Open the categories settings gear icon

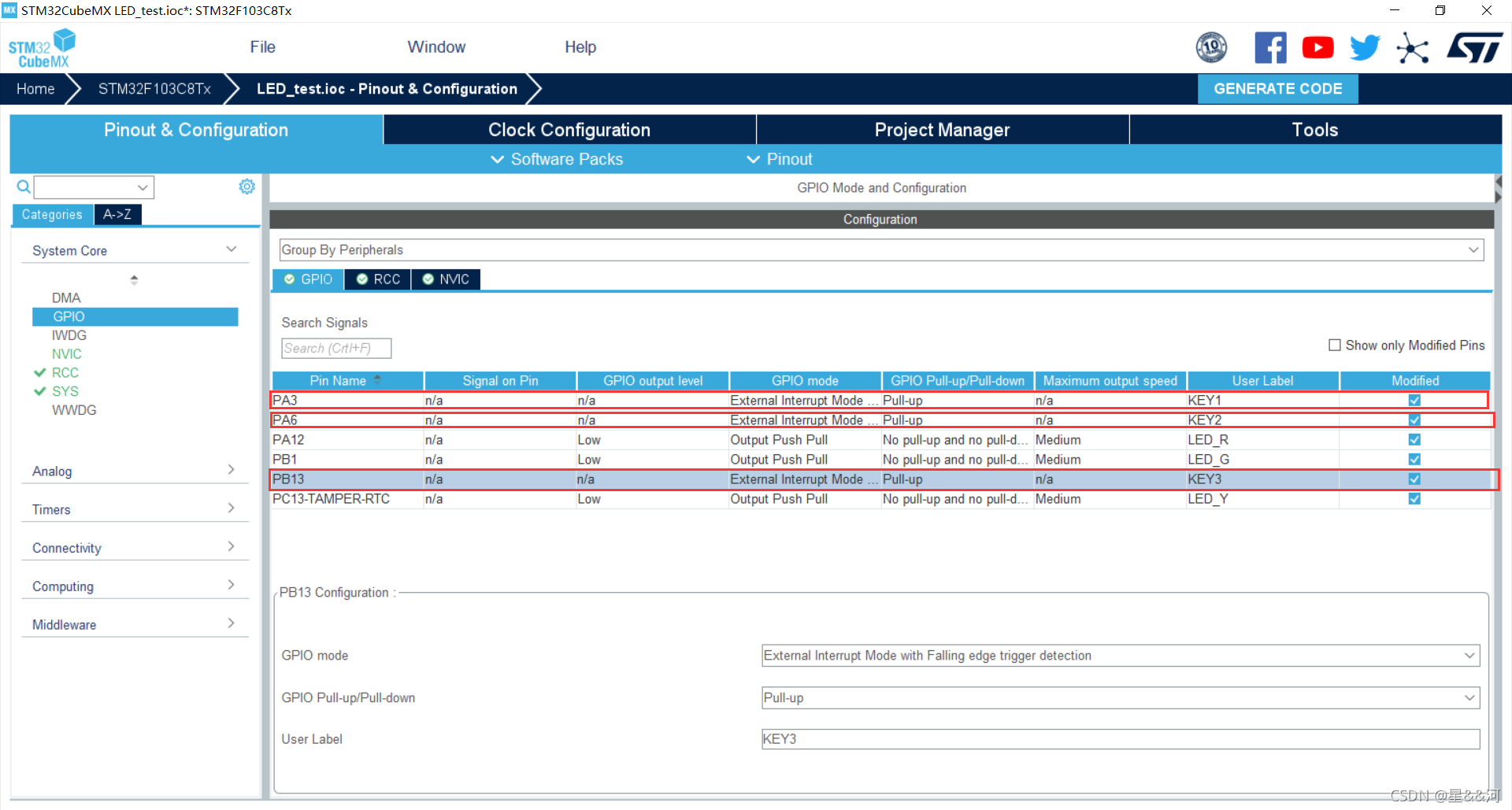click(246, 187)
